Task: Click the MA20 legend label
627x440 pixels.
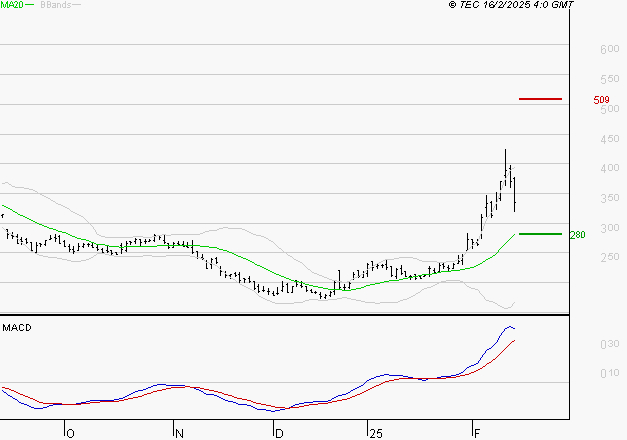Action: pos(13,5)
